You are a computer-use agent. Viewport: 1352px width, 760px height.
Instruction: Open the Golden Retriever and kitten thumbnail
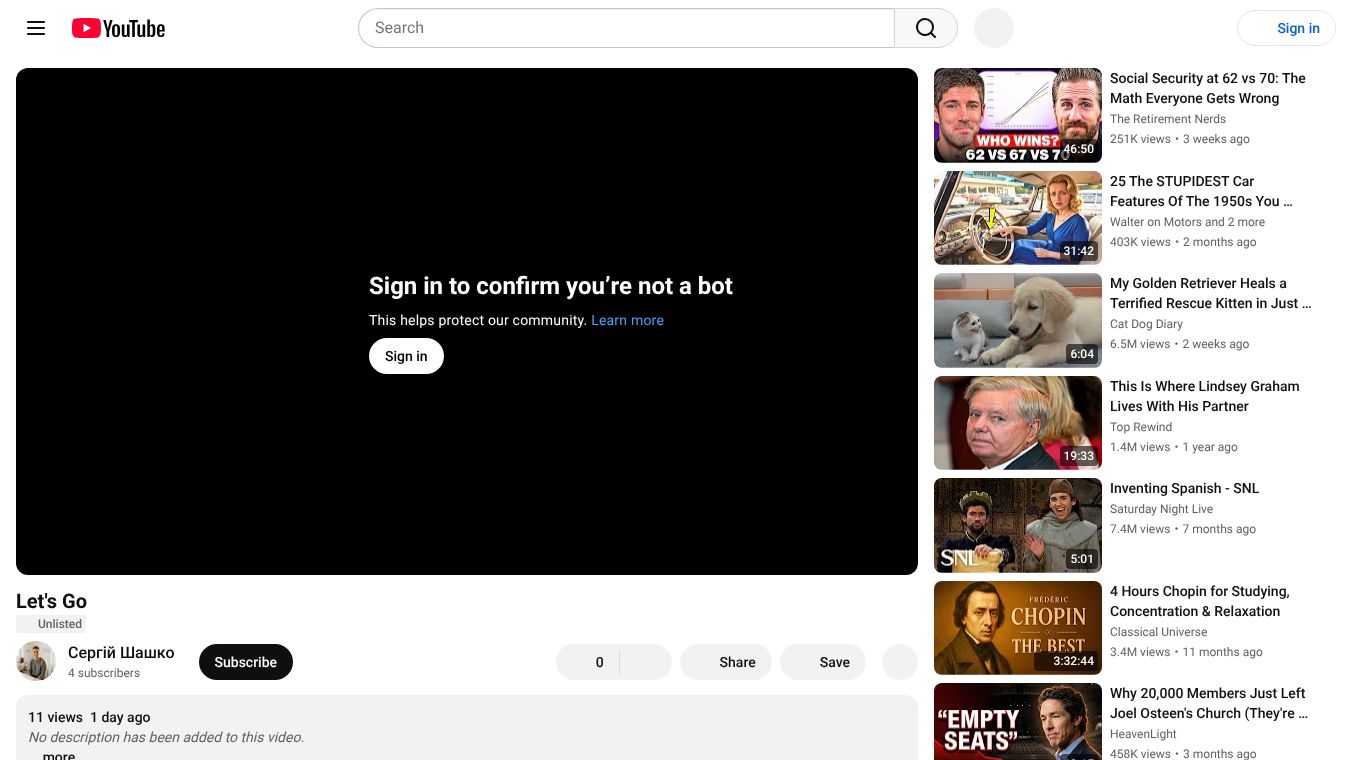pyautogui.click(x=1018, y=320)
